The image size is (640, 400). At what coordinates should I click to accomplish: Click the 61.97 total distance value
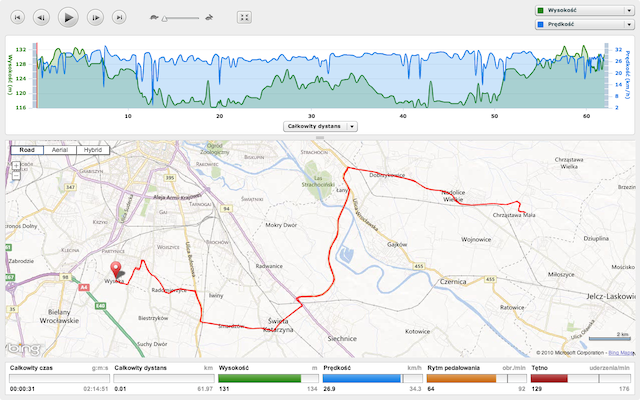coord(205,389)
